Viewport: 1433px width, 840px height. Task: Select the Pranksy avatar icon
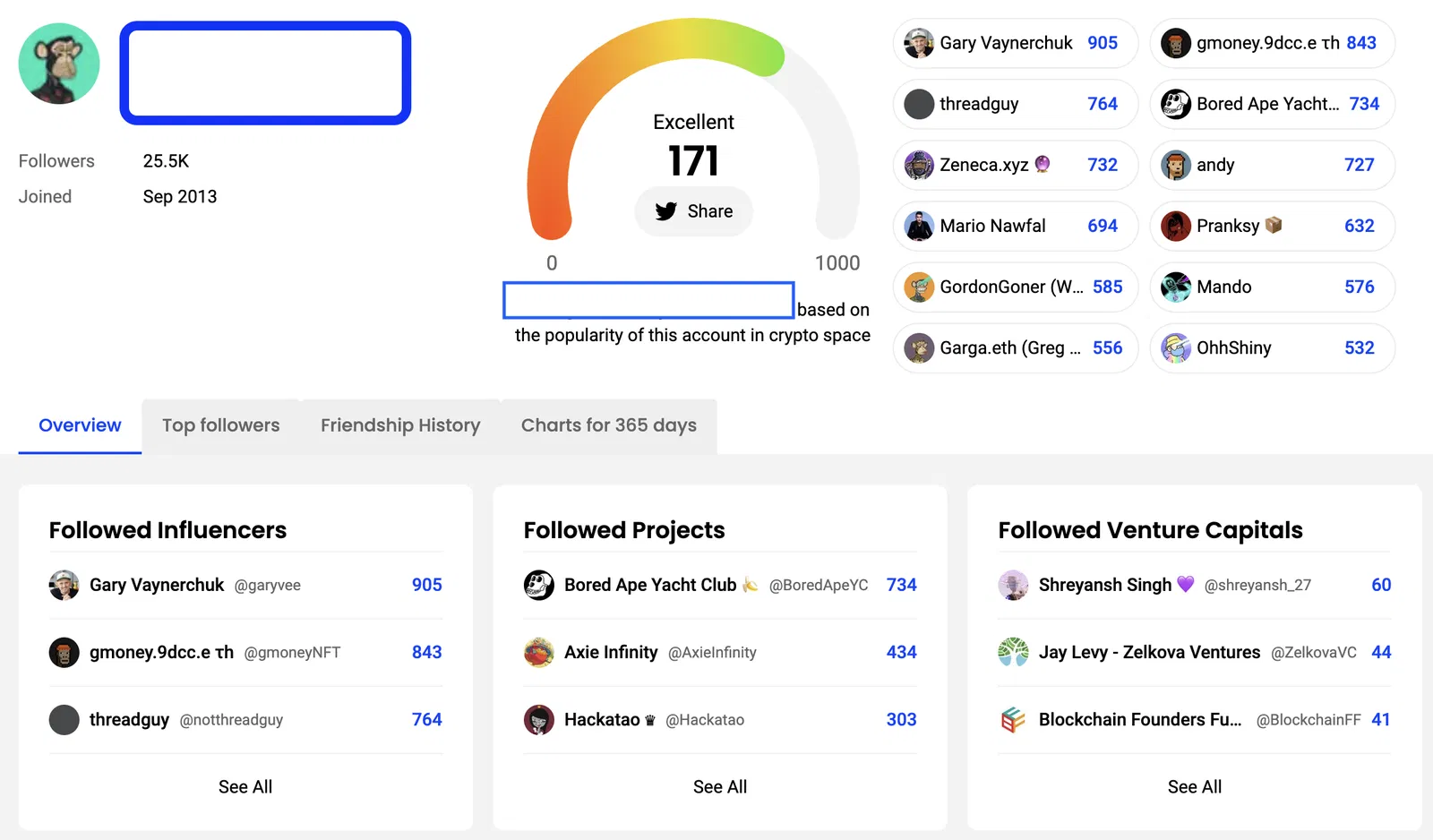tap(1176, 226)
